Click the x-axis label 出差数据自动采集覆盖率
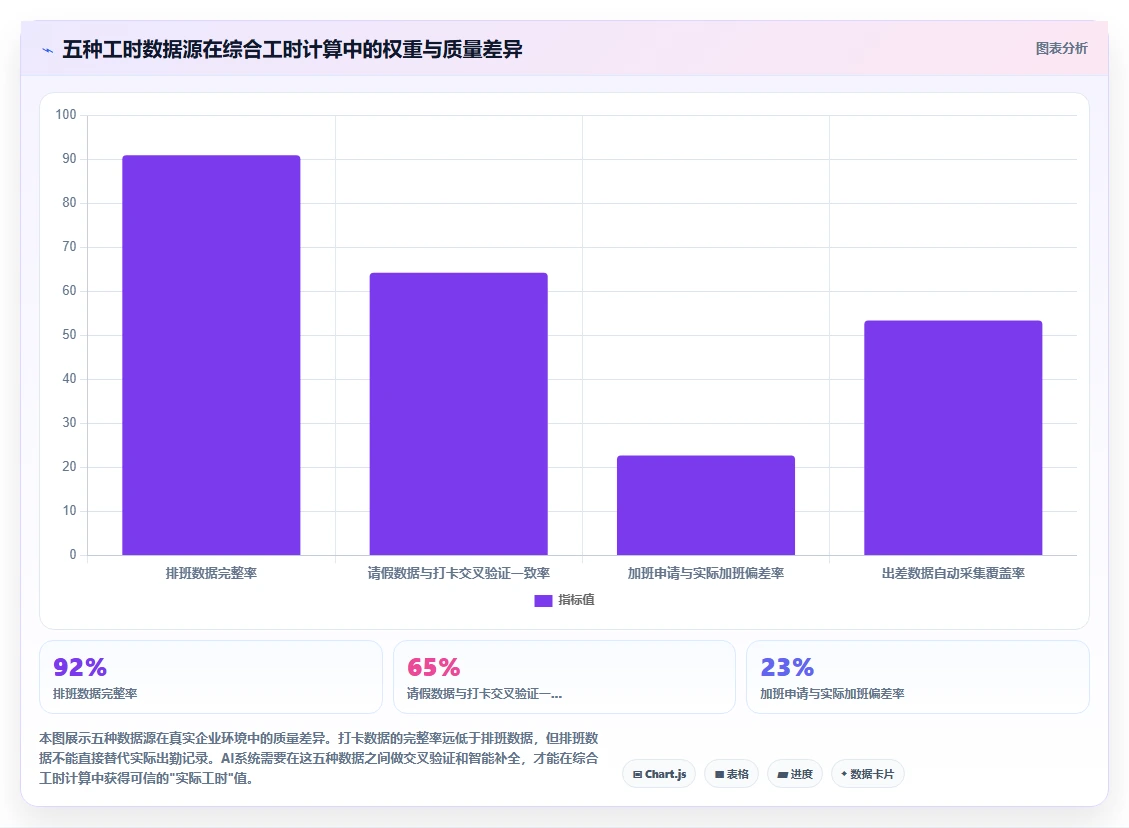This screenshot has width=1129, height=828. (953, 573)
